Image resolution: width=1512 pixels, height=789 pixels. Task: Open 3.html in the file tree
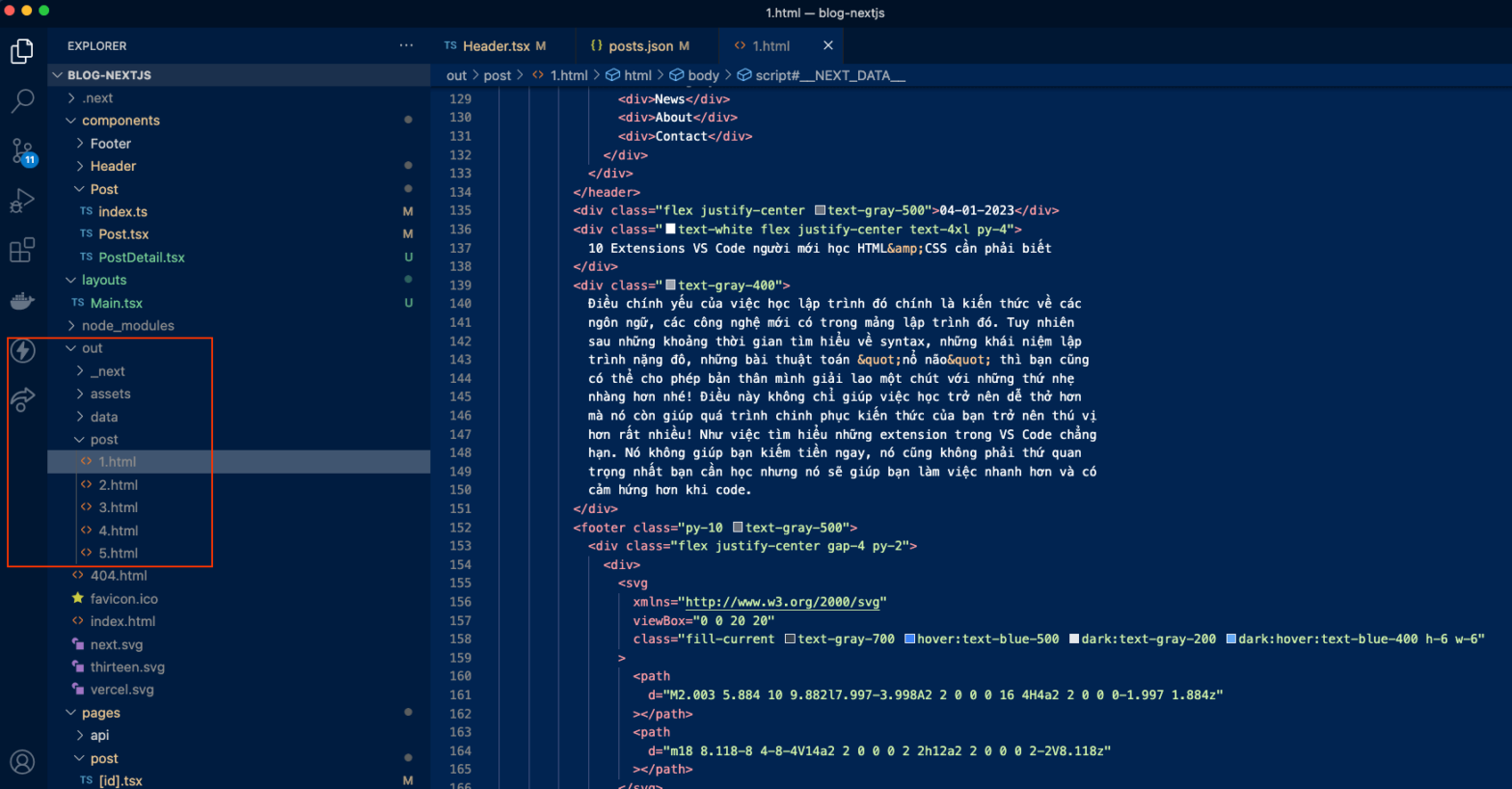point(118,507)
